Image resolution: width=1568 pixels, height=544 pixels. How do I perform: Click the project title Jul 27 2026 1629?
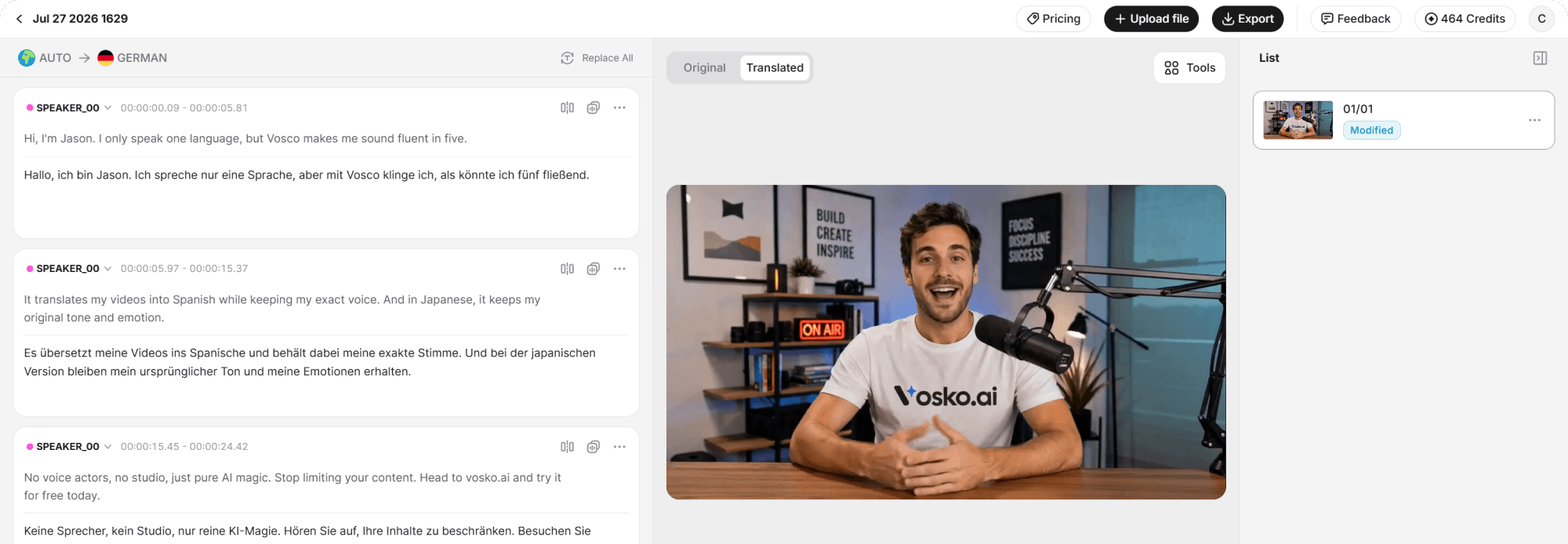coord(80,19)
